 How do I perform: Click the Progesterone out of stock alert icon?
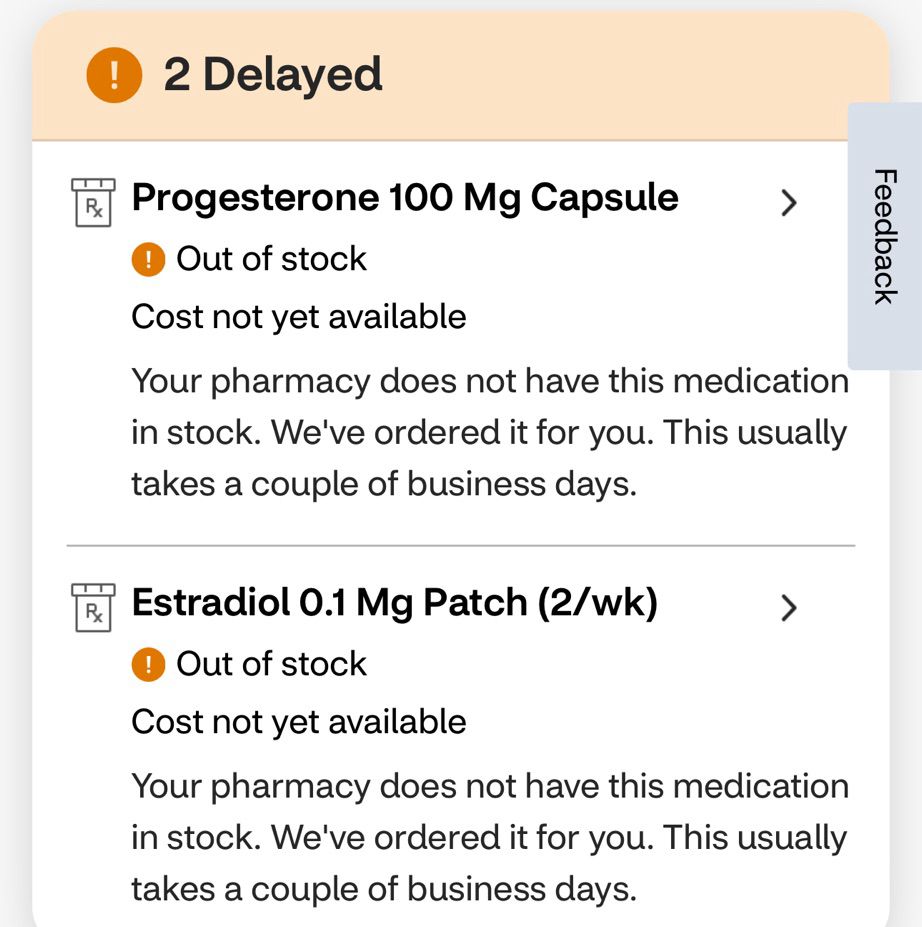148,259
